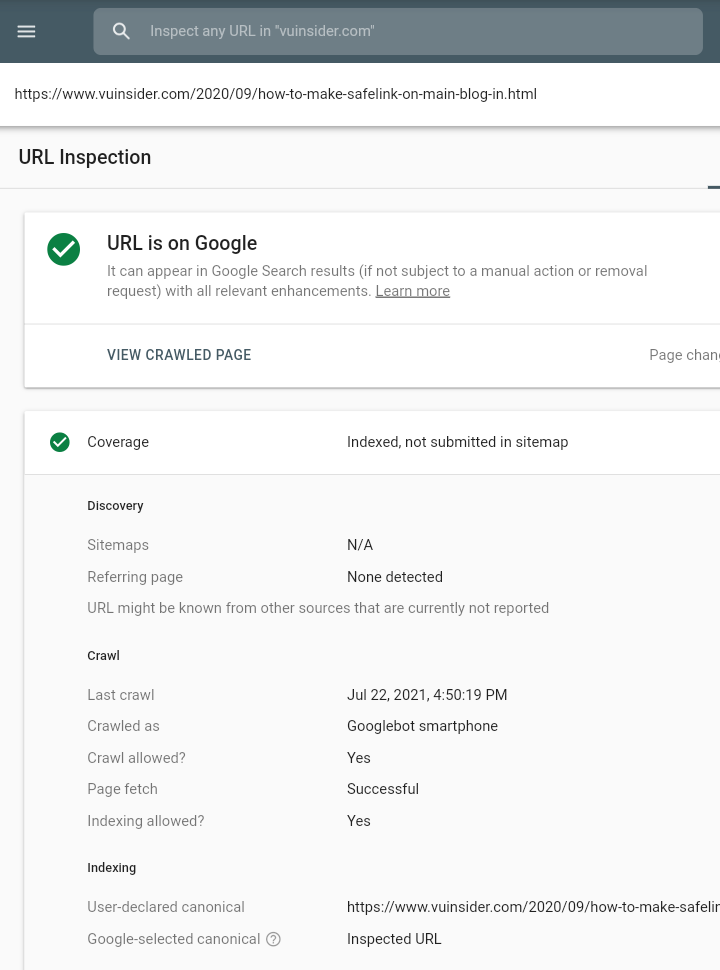The width and height of the screenshot is (720, 970).
Task: Click the User-declared canonical URL value
Action: tap(533, 908)
